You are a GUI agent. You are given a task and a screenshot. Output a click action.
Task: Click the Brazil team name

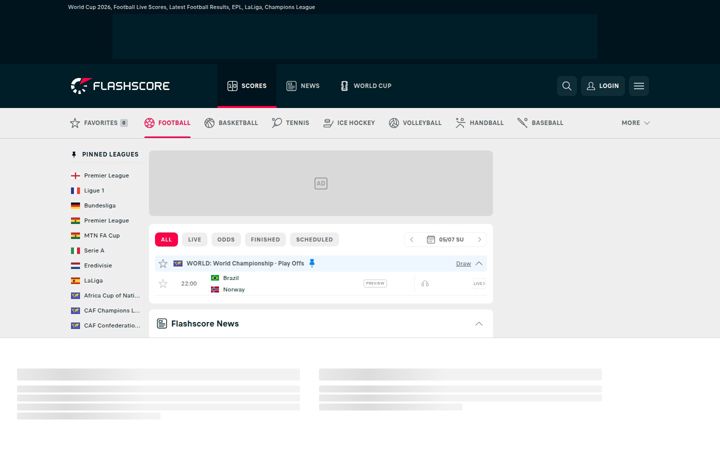pyautogui.click(x=231, y=278)
